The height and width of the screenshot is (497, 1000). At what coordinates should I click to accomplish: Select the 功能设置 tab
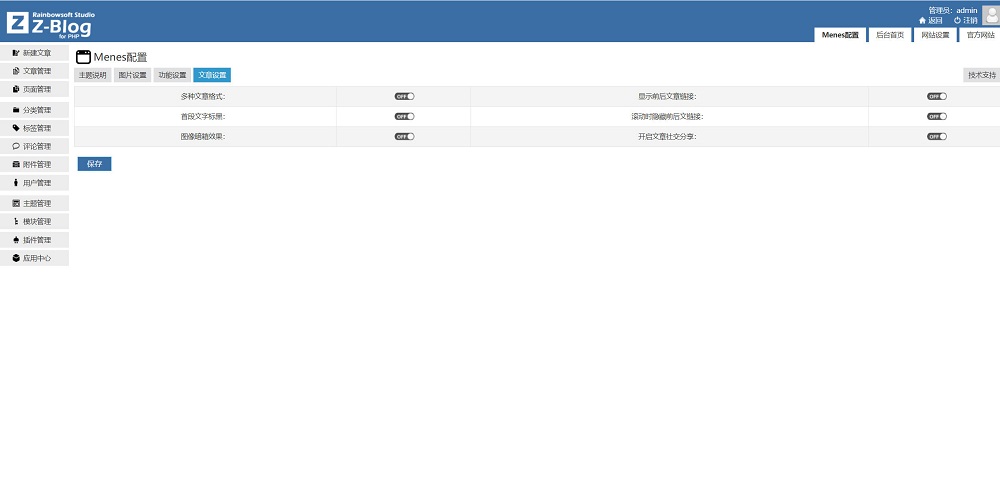tap(172, 75)
